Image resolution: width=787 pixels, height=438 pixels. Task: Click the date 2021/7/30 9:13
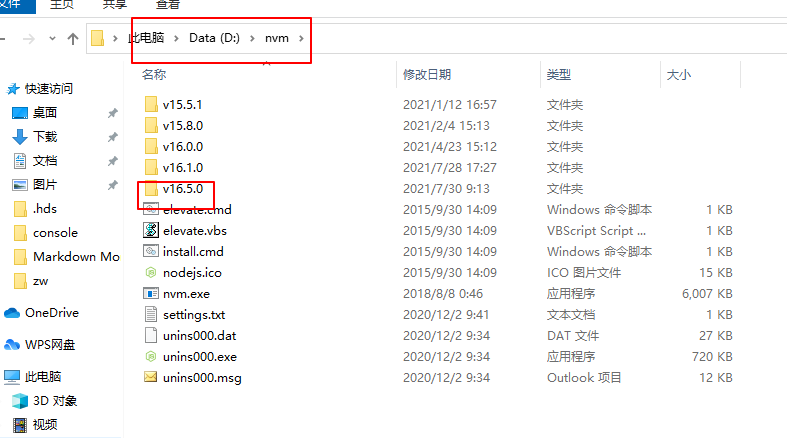[x=446, y=189]
